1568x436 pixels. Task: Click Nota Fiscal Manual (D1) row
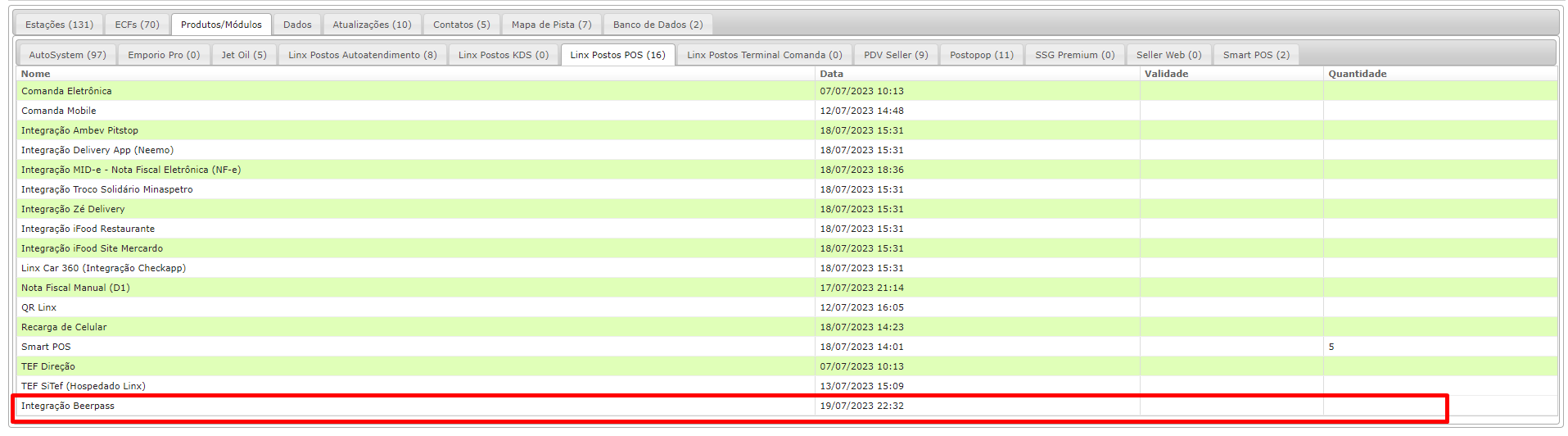coord(787,288)
